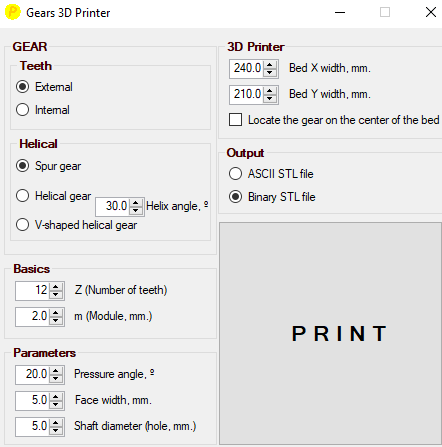Image resolution: width=442 pixels, height=447 pixels.
Task: Click the yellow Gears 3D Printer app icon
Action: (13, 12)
